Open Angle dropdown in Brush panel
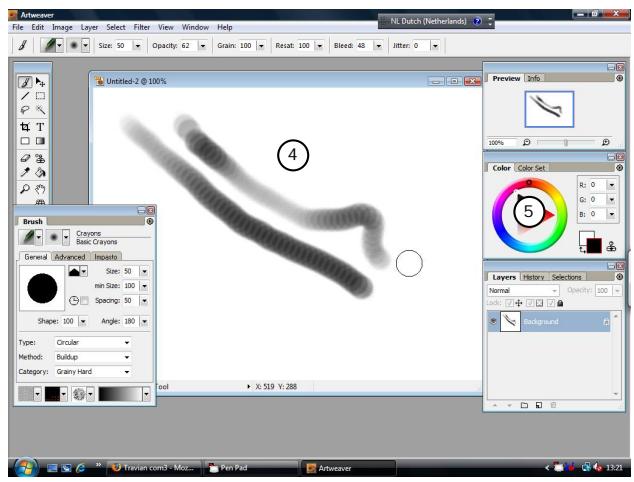 pos(144,321)
